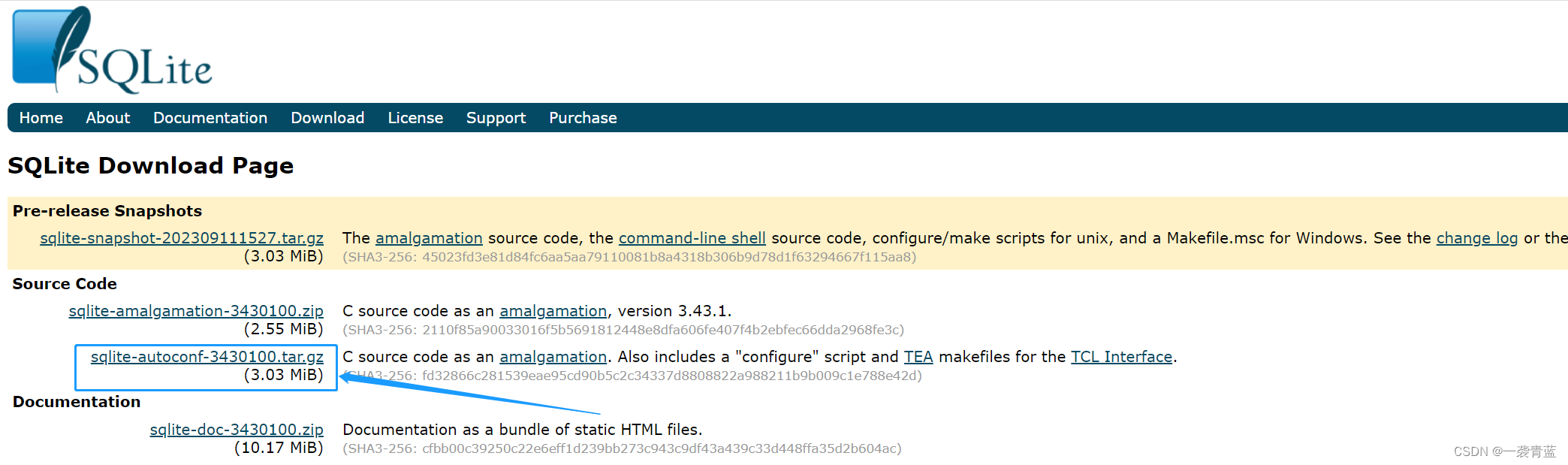The height and width of the screenshot is (465, 1568).
Task: Open the Purchase nav item
Action: tap(583, 118)
